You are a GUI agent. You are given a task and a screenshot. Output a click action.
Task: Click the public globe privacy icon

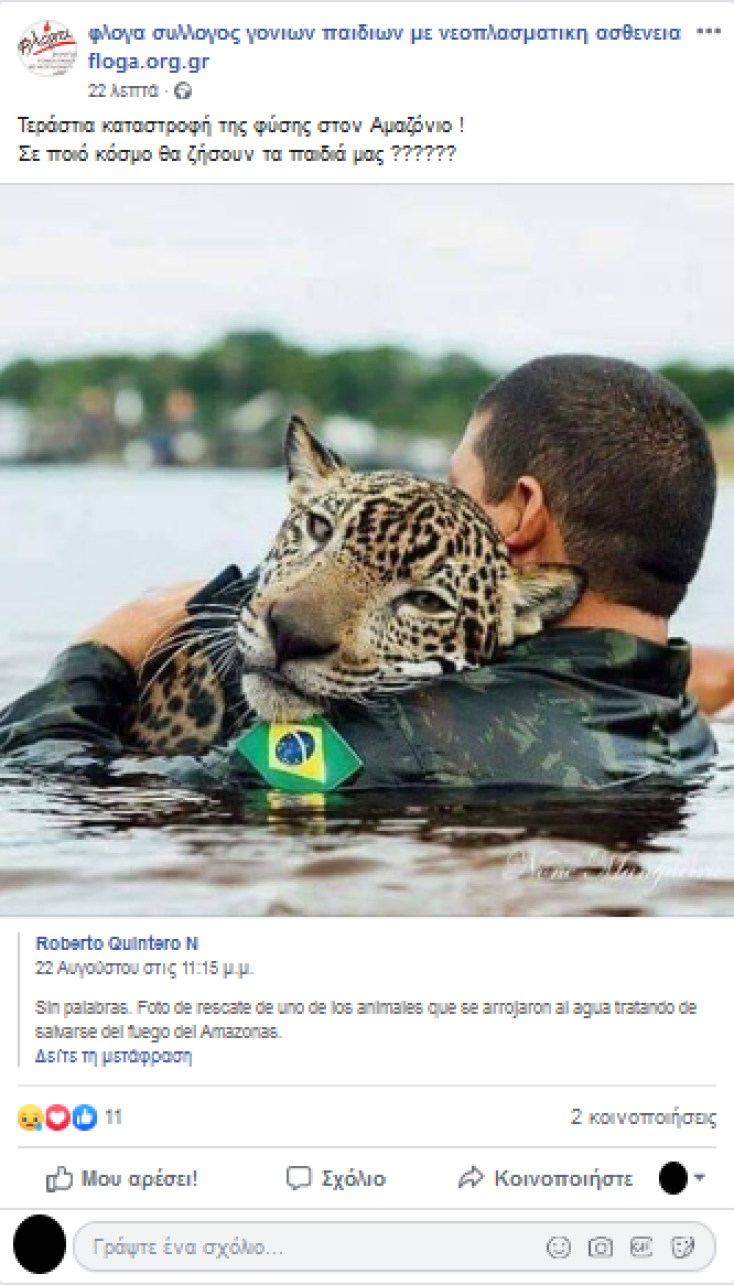coord(182,91)
